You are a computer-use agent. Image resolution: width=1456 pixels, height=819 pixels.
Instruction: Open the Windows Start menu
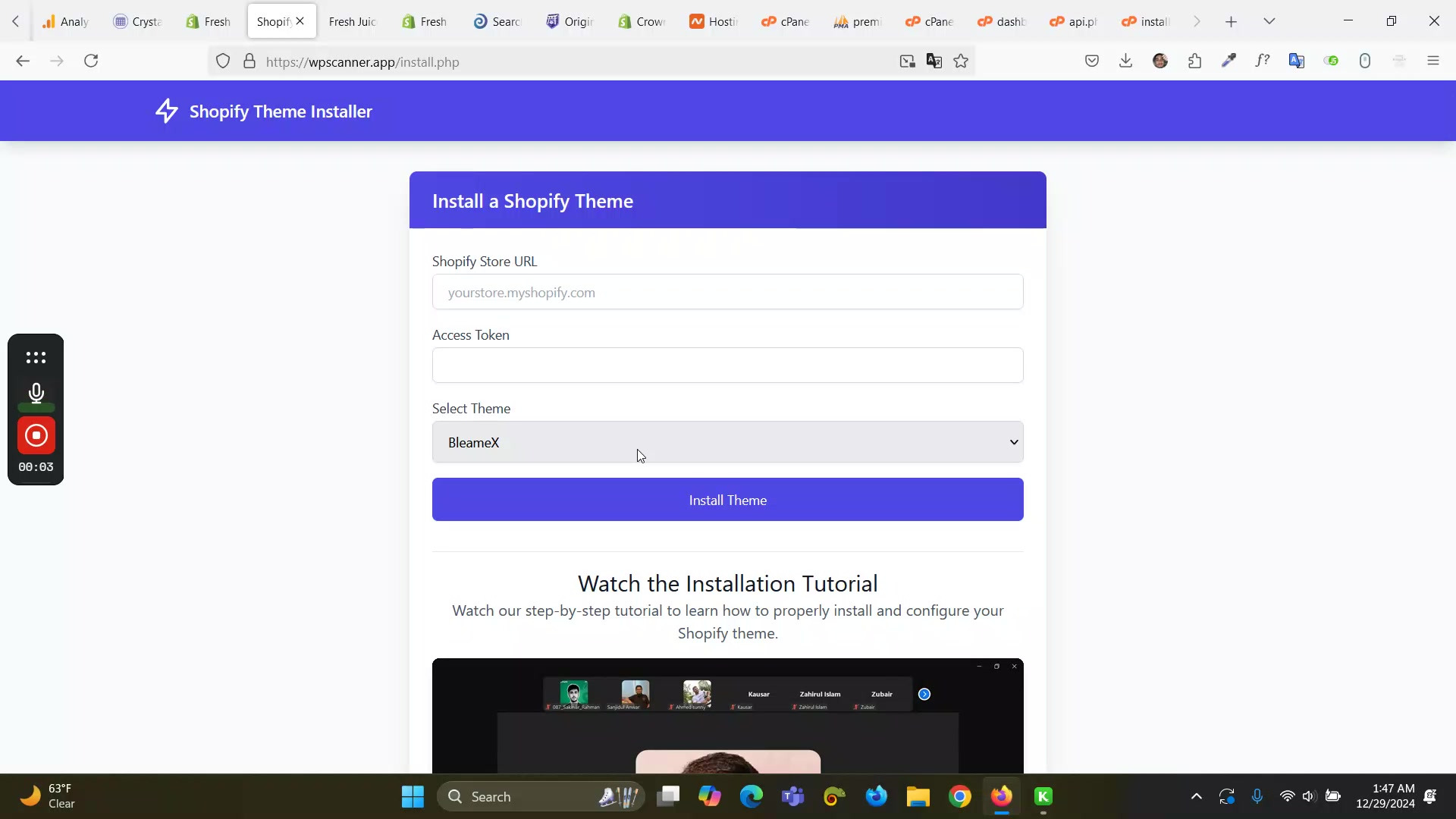click(x=413, y=796)
